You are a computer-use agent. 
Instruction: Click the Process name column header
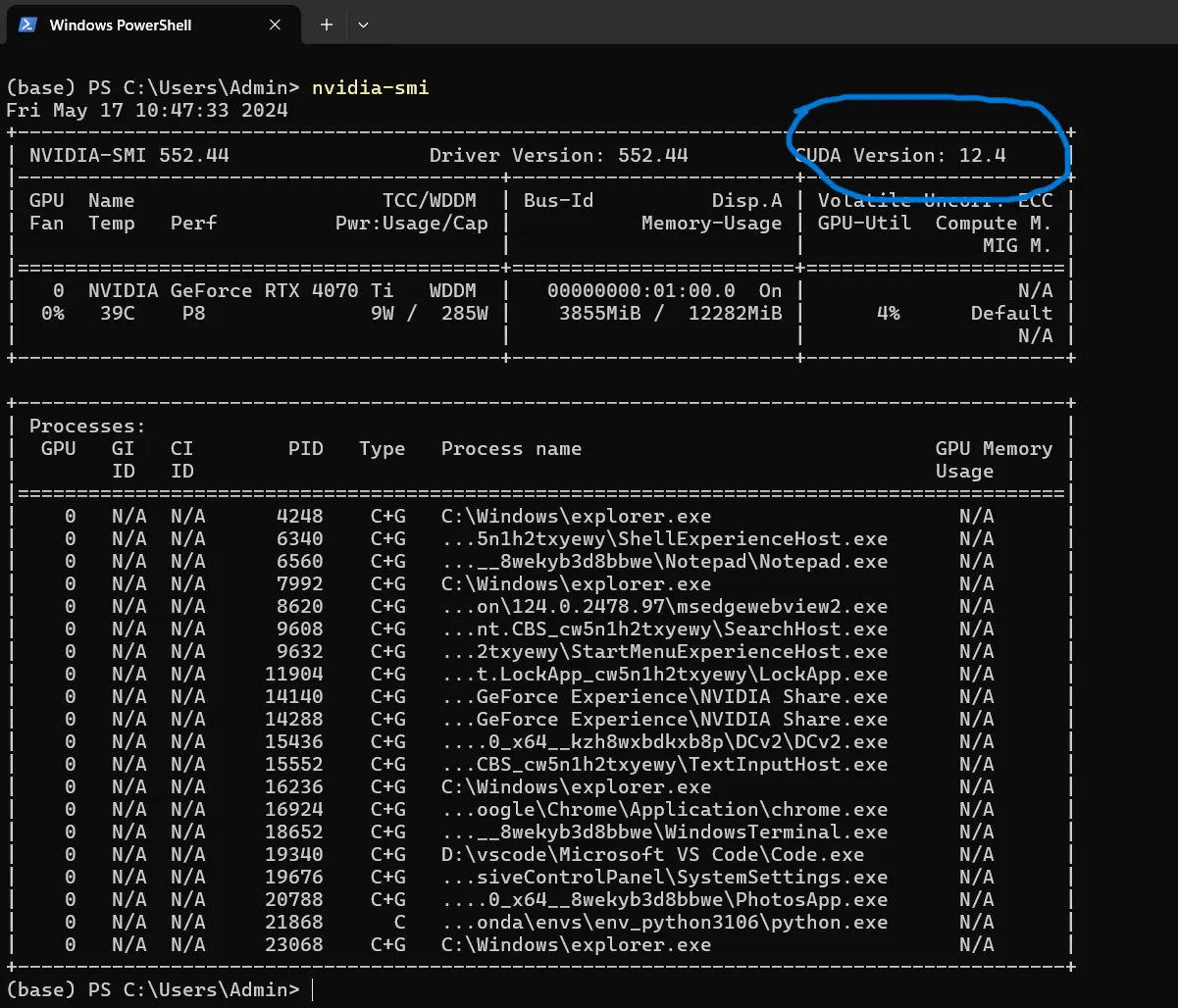pyautogui.click(x=512, y=448)
